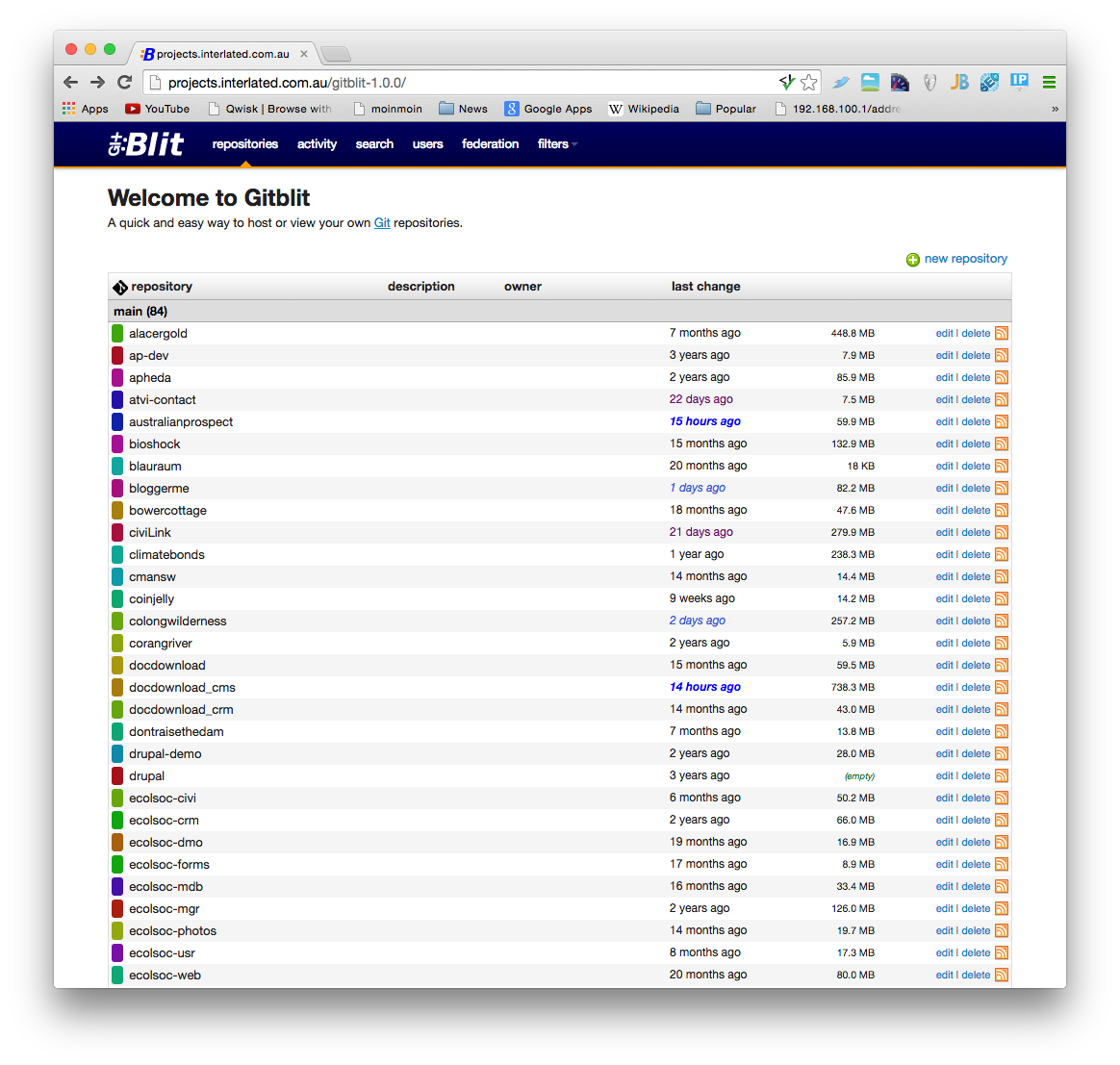Switch to the activity navigation tab

pyautogui.click(x=317, y=143)
